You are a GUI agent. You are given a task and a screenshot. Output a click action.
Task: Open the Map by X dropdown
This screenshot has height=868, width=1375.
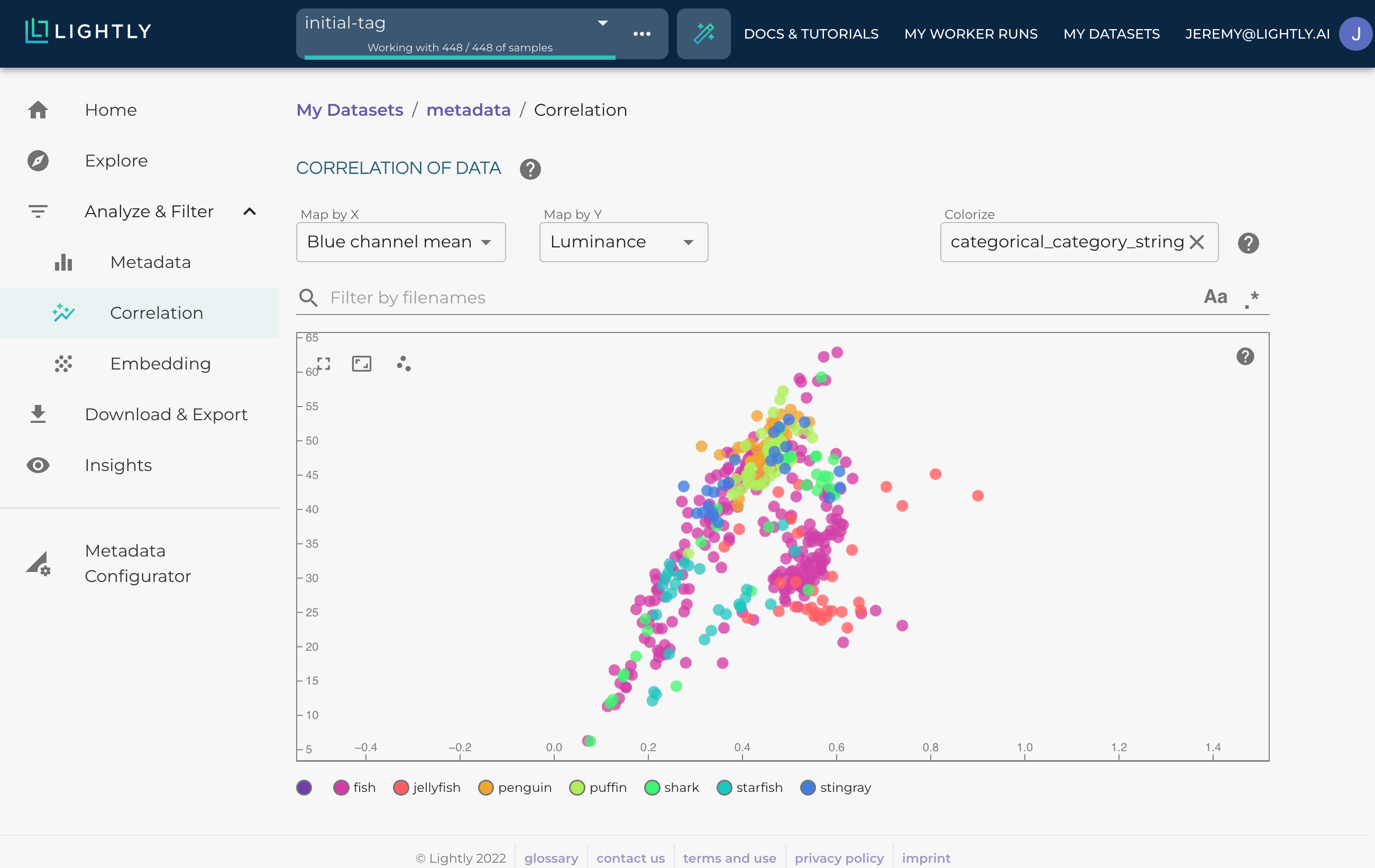(400, 242)
